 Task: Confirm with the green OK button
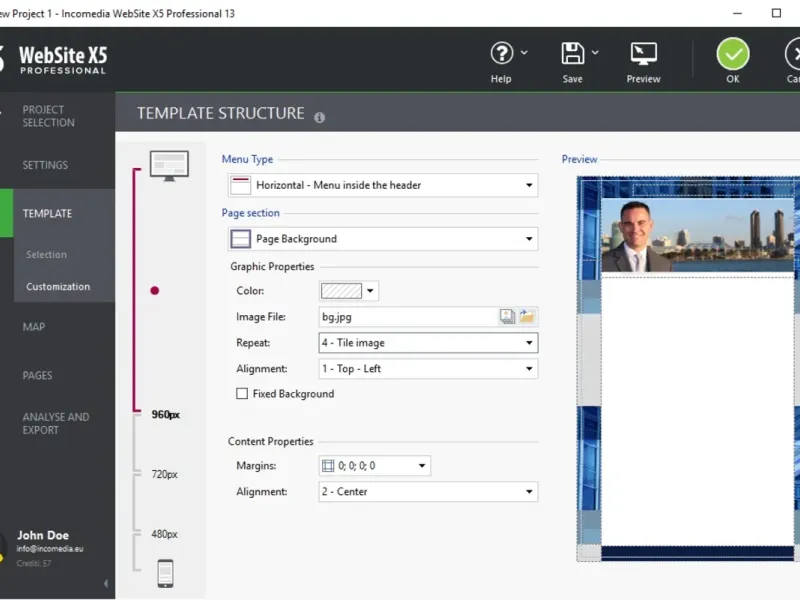click(733, 54)
